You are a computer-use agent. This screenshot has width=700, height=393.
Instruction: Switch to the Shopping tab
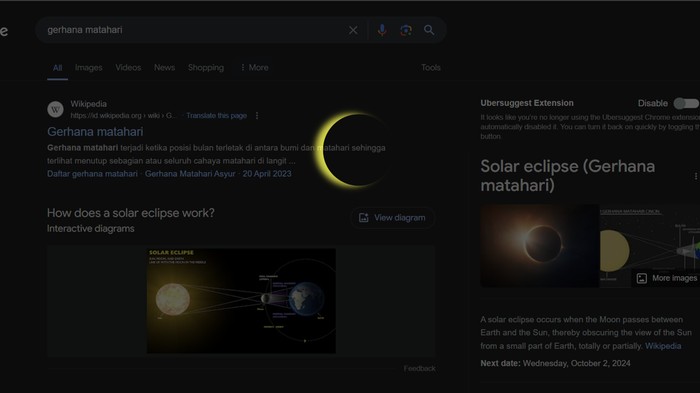tap(206, 67)
